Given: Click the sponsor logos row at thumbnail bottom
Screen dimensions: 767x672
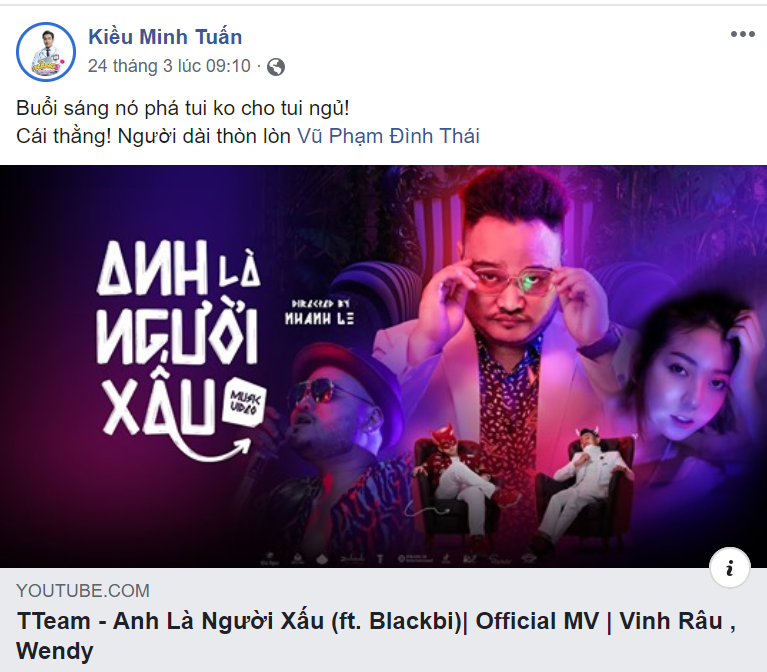Looking at the screenshot, I should (x=399, y=558).
